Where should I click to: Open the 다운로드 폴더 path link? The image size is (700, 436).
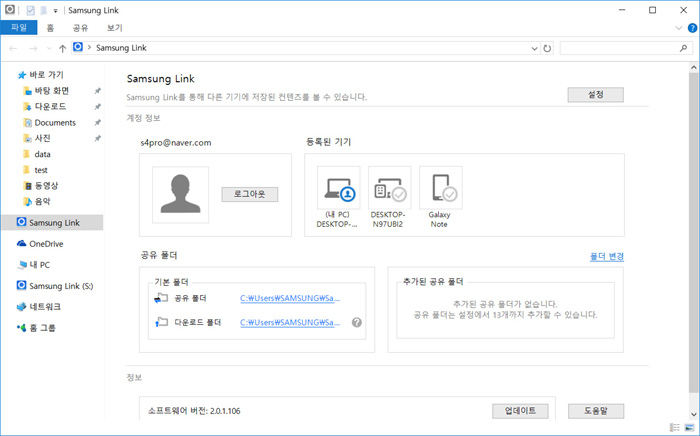click(290, 322)
